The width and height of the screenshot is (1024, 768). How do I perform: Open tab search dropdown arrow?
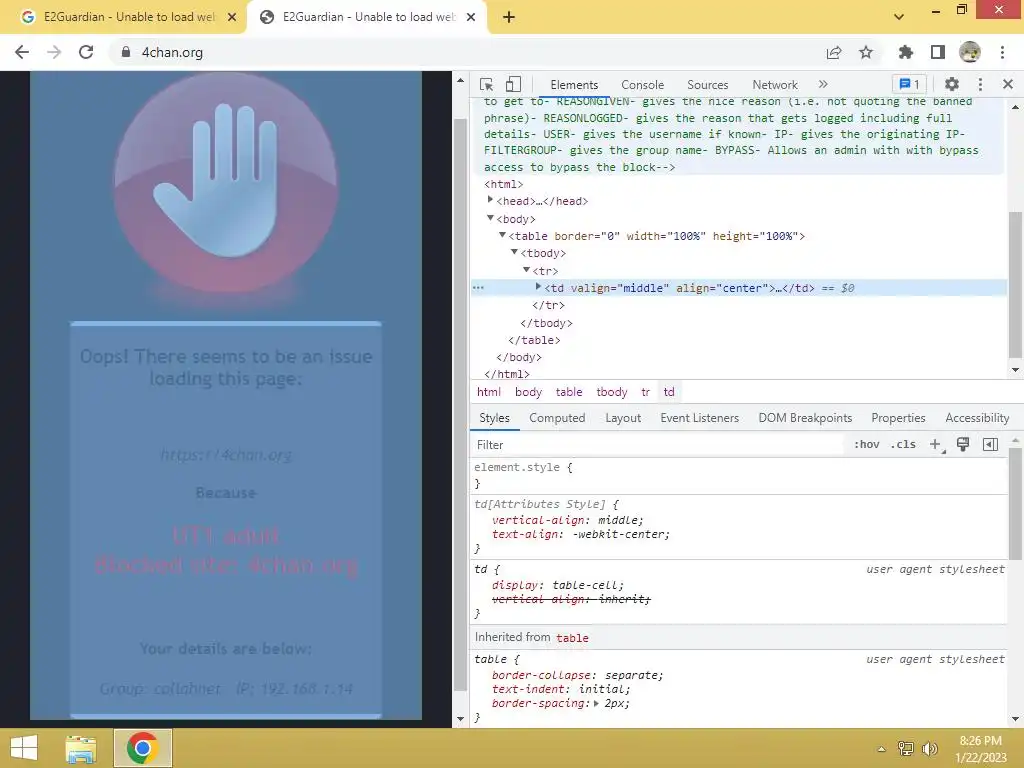(x=899, y=17)
